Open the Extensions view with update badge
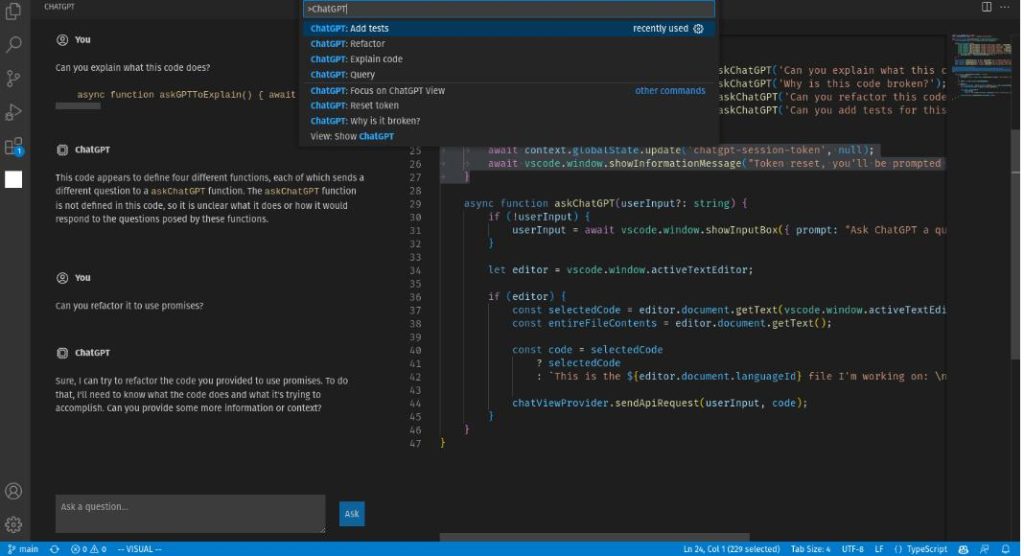Screen dimensions: 1024x556 [14, 146]
